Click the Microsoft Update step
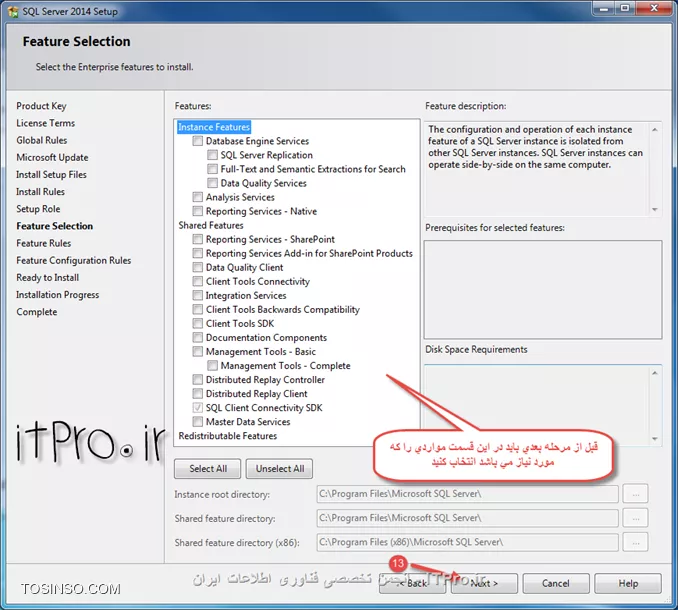678x610 pixels. [52, 157]
